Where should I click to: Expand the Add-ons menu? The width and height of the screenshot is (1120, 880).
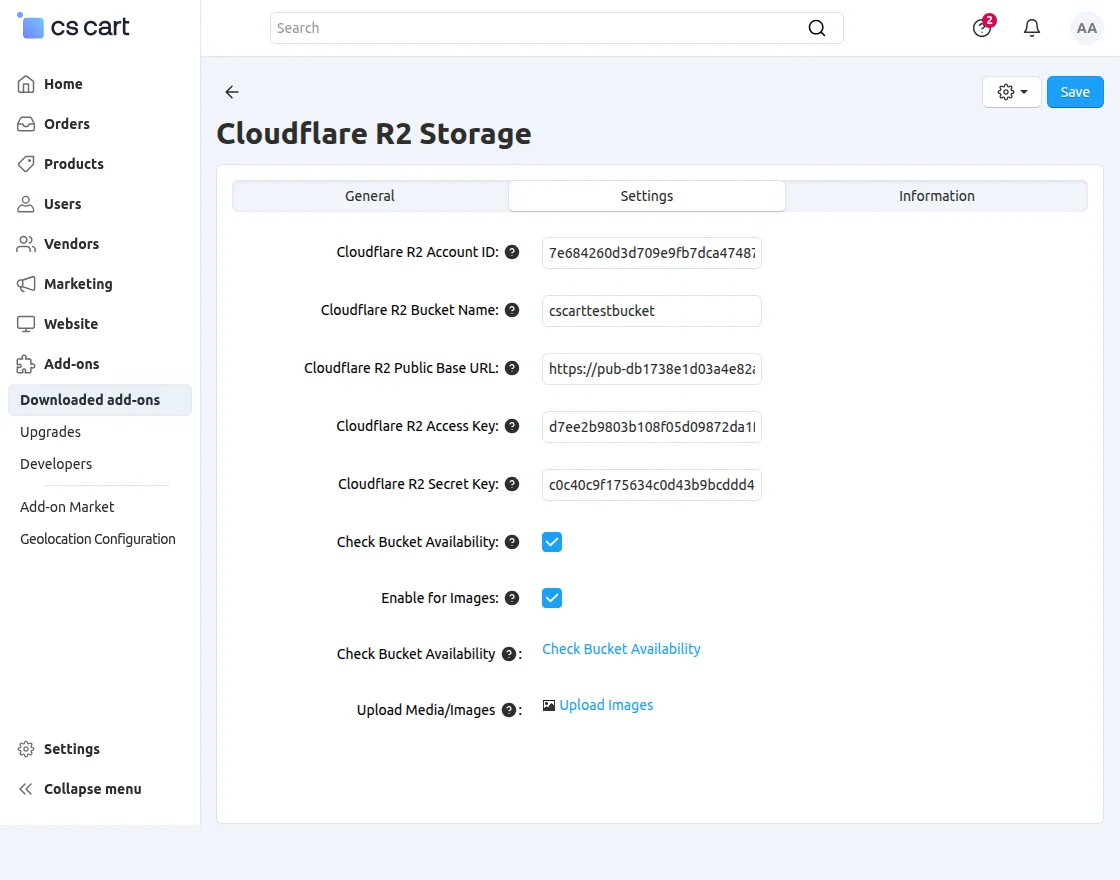pyautogui.click(x=71, y=364)
